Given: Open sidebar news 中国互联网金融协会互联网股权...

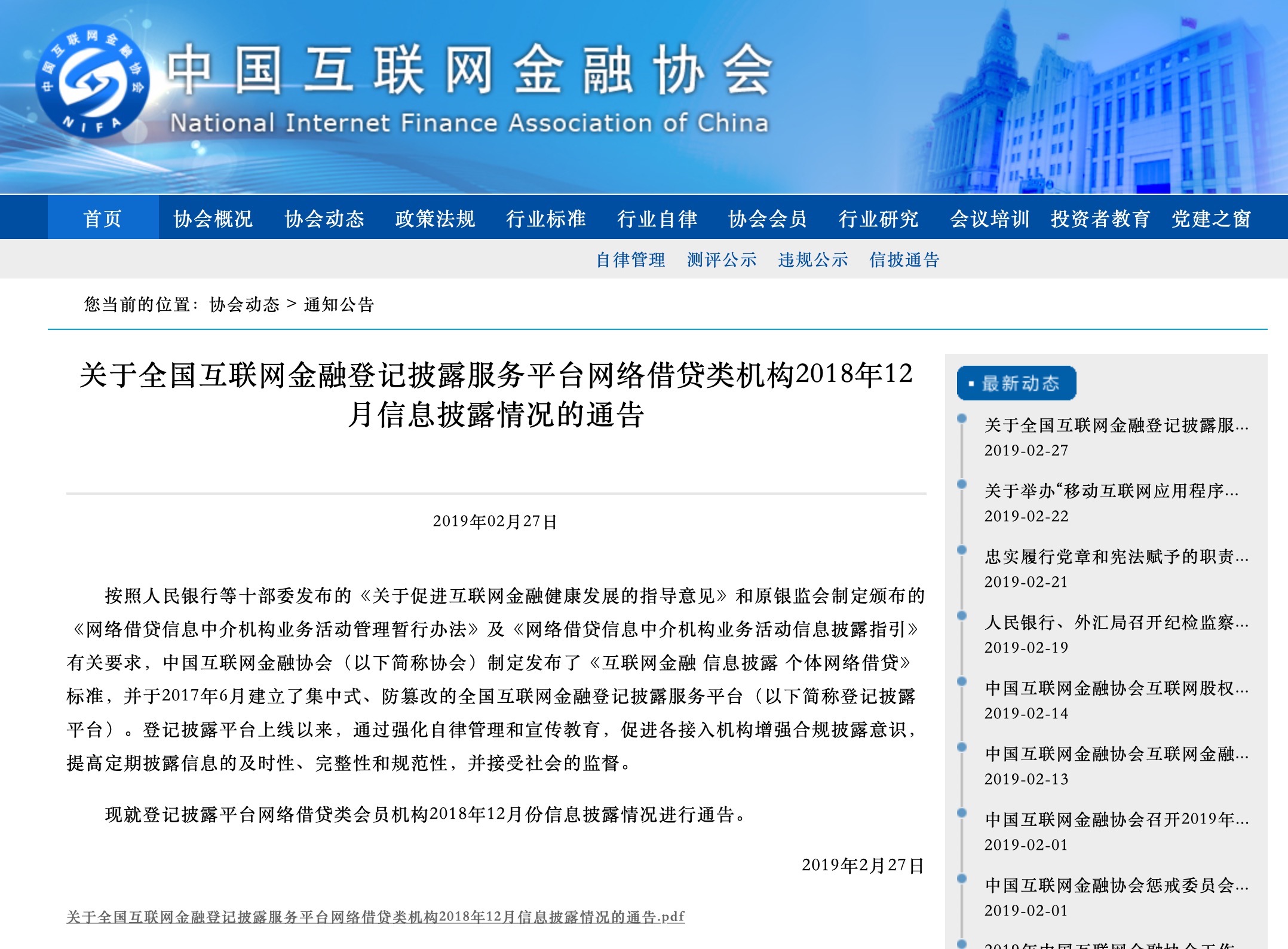Looking at the screenshot, I should [x=1117, y=688].
